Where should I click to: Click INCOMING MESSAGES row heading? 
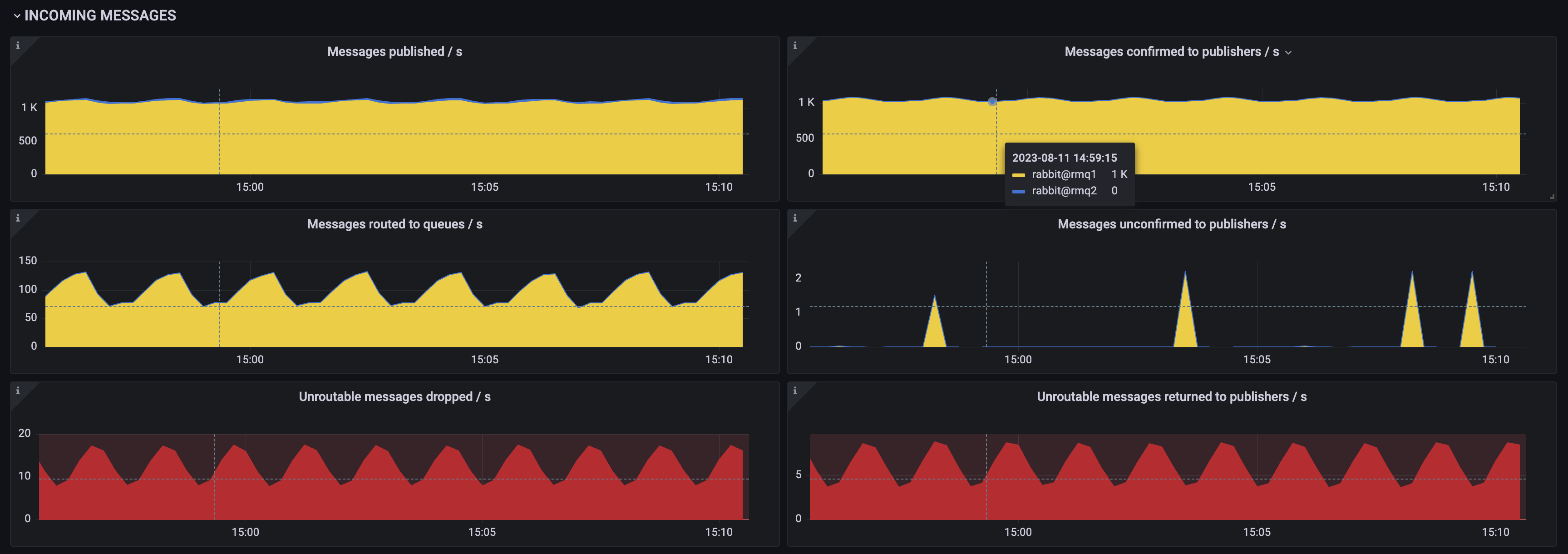[100, 16]
